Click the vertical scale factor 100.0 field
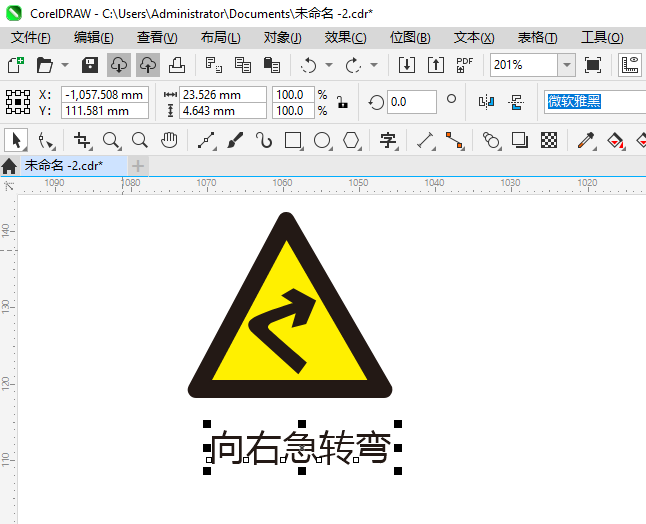Image resolution: width=646 pixels, height=524 pixels. tap(293, 111)
